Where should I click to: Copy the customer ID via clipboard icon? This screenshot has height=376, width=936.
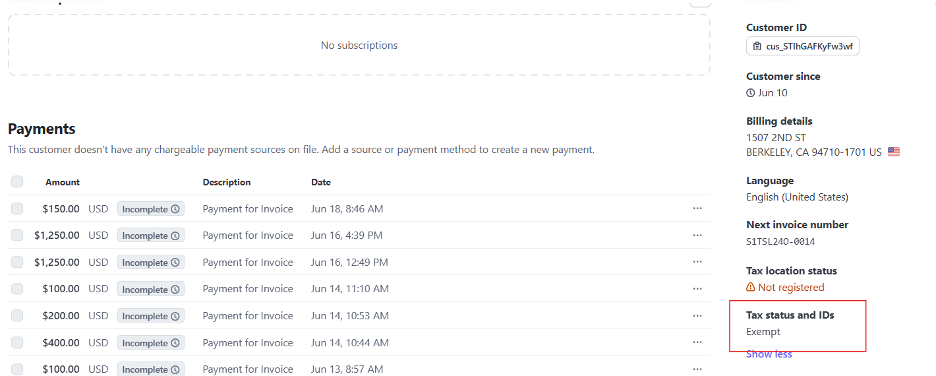[758, 46]
